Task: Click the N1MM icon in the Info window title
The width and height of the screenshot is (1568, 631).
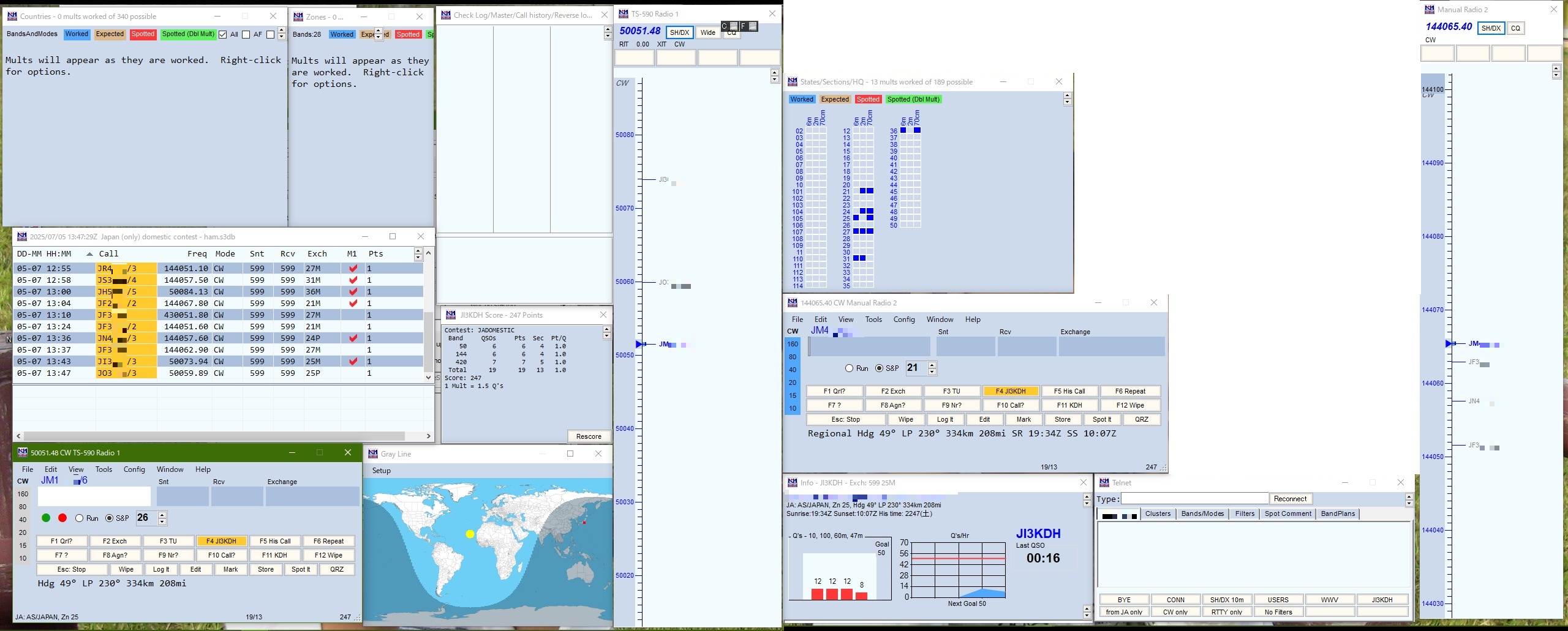Action: coord(792,482)
